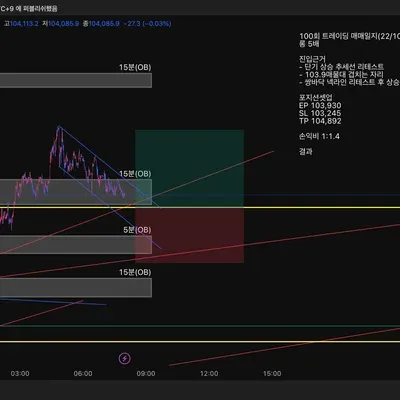This screenshot has width=400, height=400.
Task: Click the line 쌍바닥 넥라인 리테스트 후 상승
Action: (x=349, y=82)
